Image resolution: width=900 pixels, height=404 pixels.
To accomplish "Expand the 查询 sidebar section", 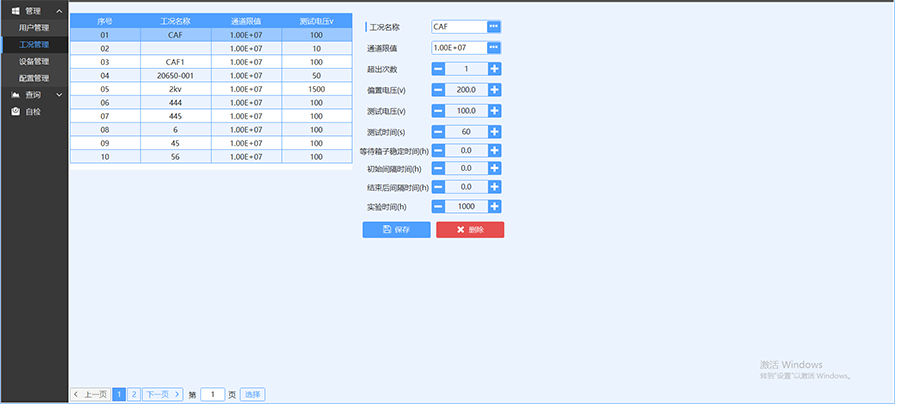I will click(x=59, y=95).
